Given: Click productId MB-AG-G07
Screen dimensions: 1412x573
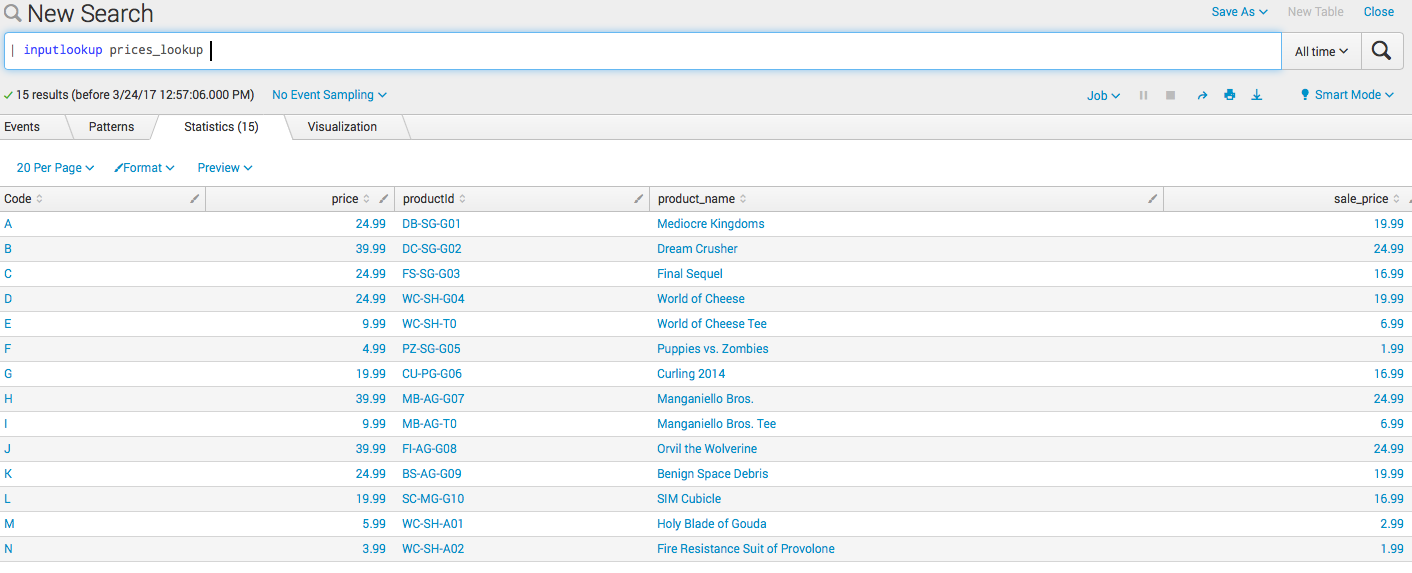Looking at the screenshot, I should (433, 399).
